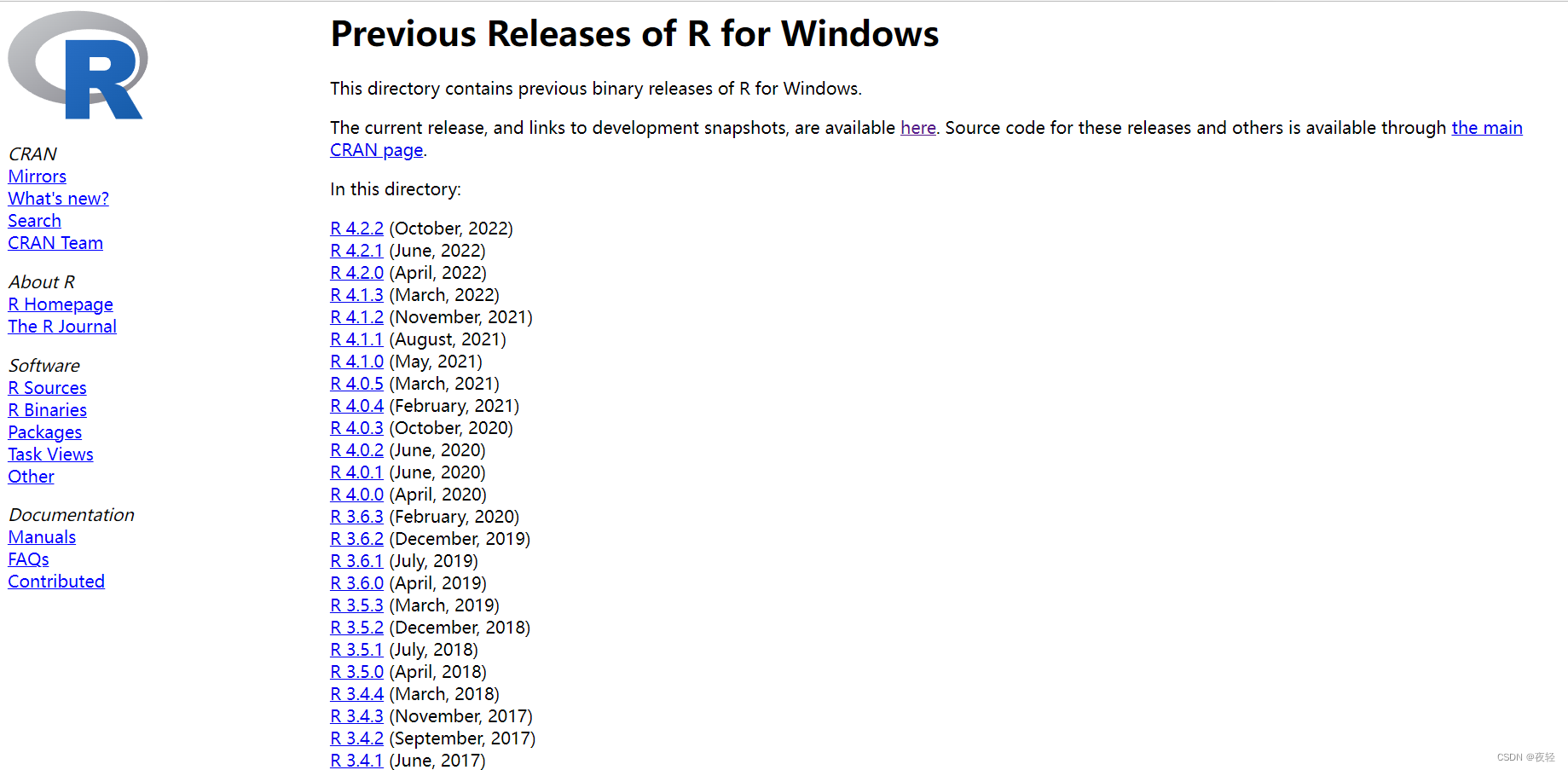The width and height of the screenshot is (1568, 770).
Task: Open R 4.0.0 release link
Action: click(x=357, y=495)
